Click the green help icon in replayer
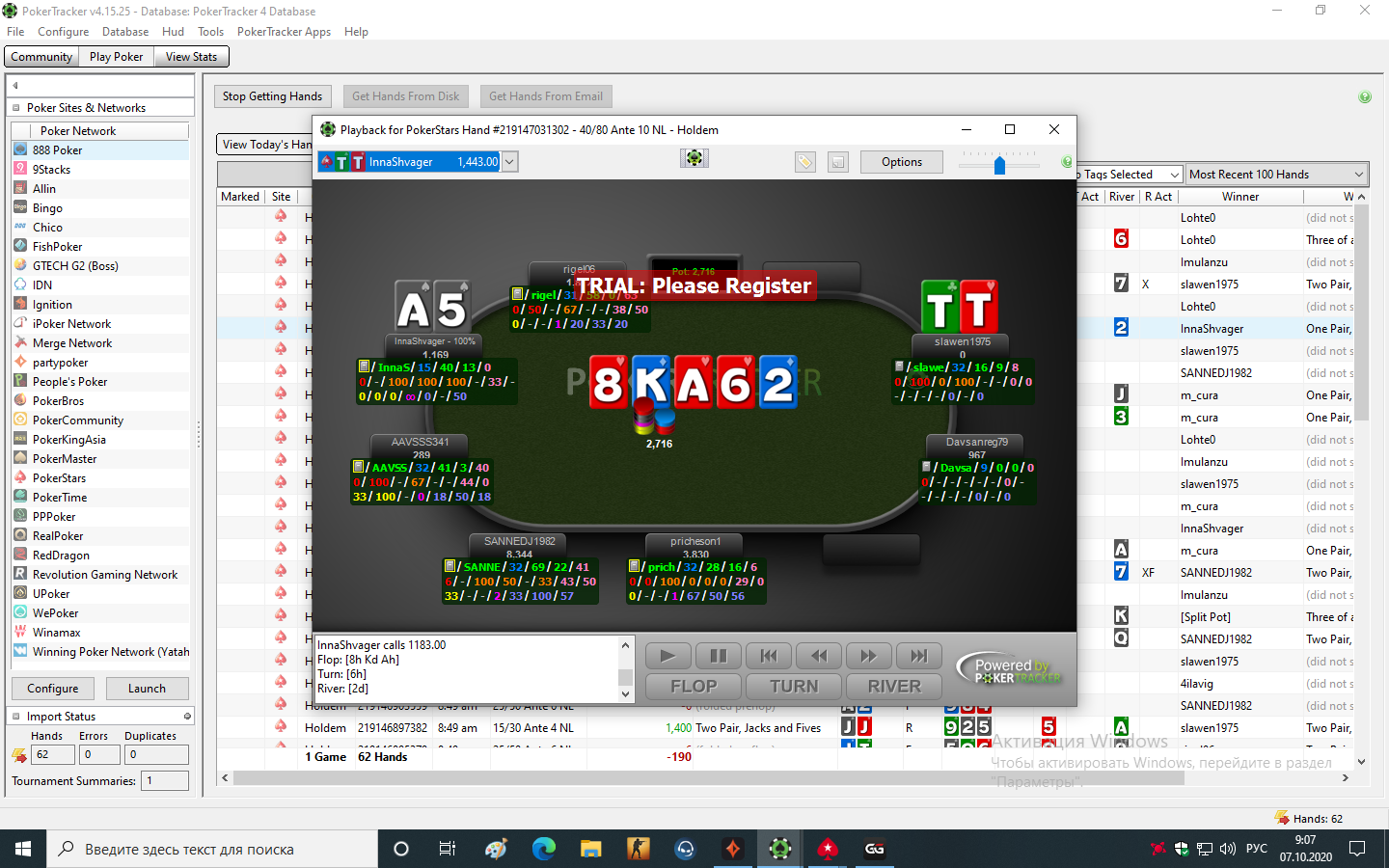This screenshot has width=1389, height=868. pyautogui.click(x=1067, y=161)
